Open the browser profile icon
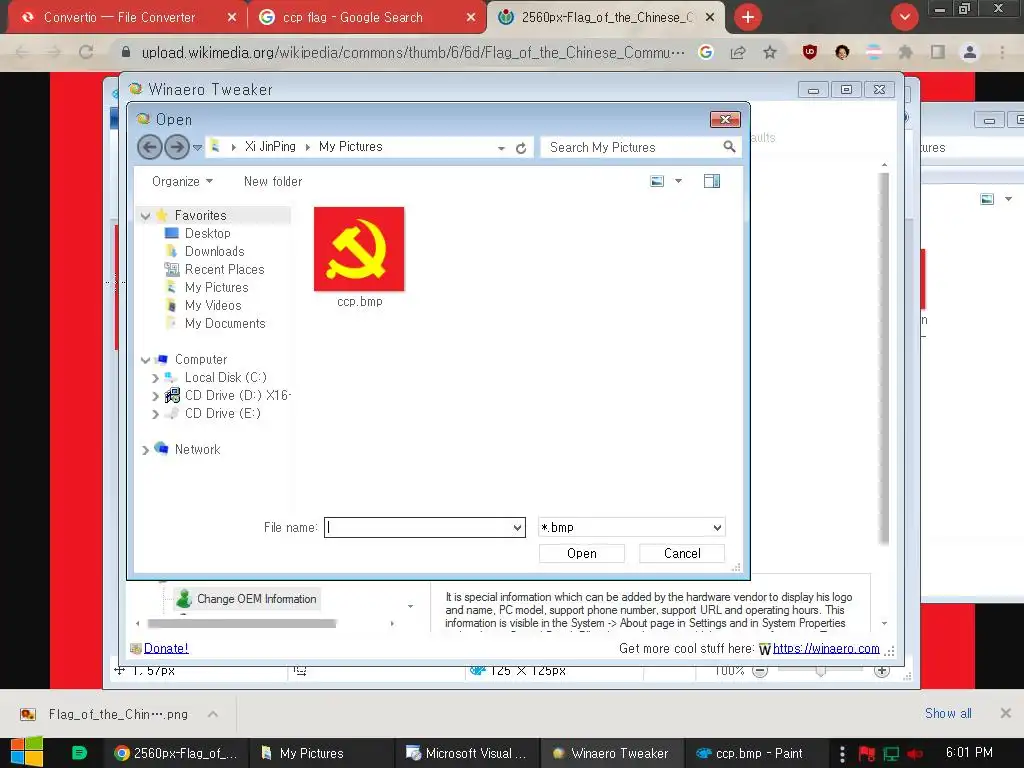 (x=970, y=52)
